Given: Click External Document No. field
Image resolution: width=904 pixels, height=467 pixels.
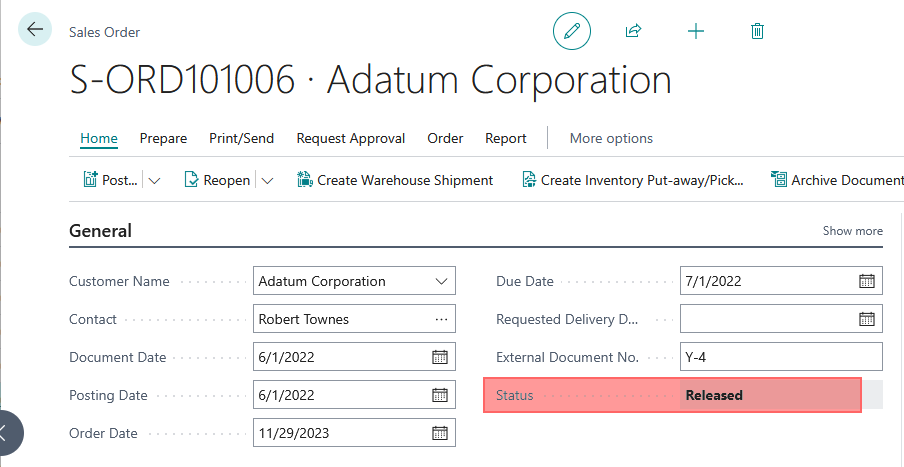Looking at the screenshot, I should point(781,357).
